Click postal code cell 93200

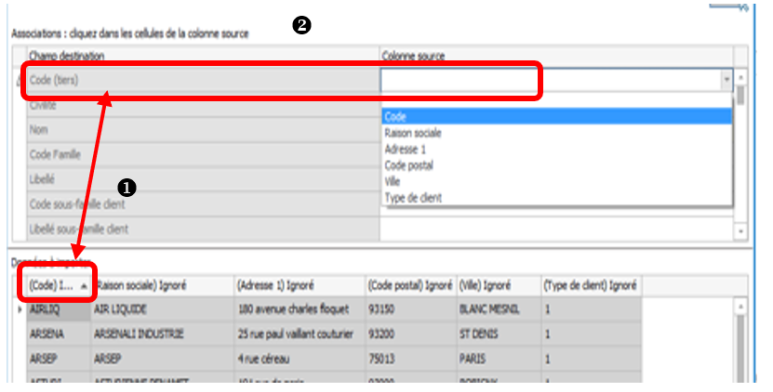pyautogui.click(x=411, y=334)
